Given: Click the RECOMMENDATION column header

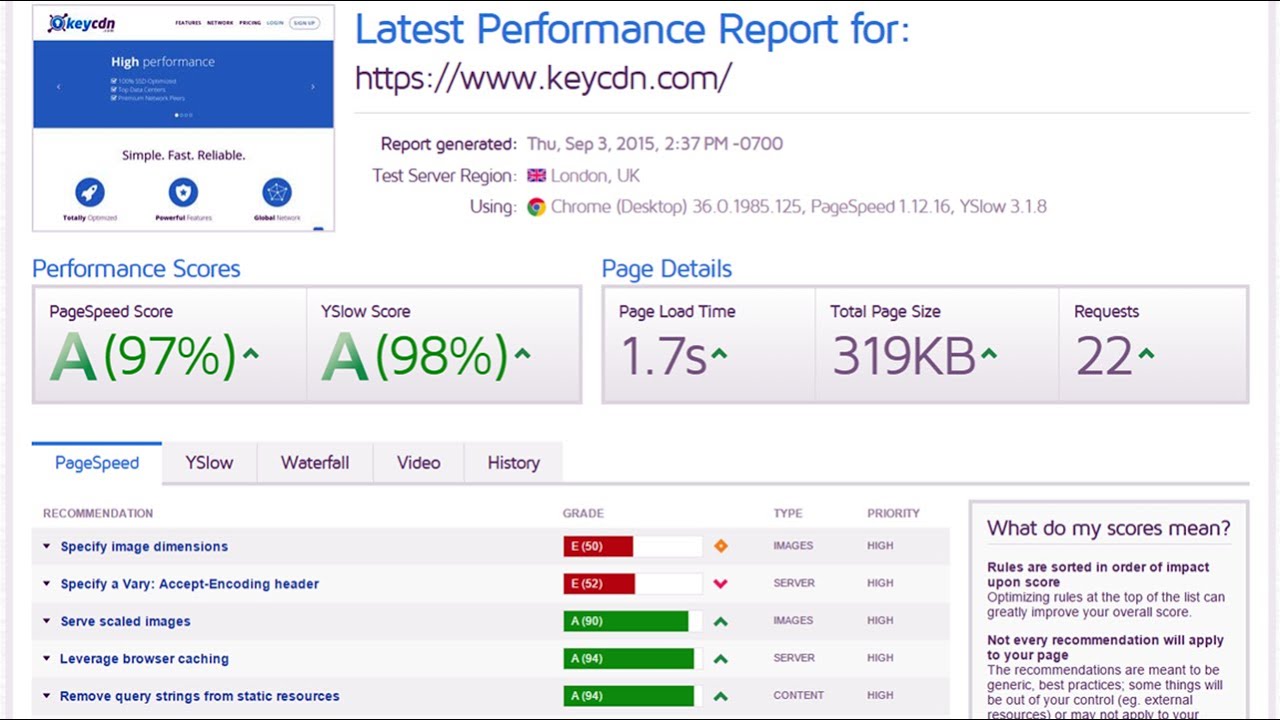Looking at the screenshot, I should coord(98,513).
